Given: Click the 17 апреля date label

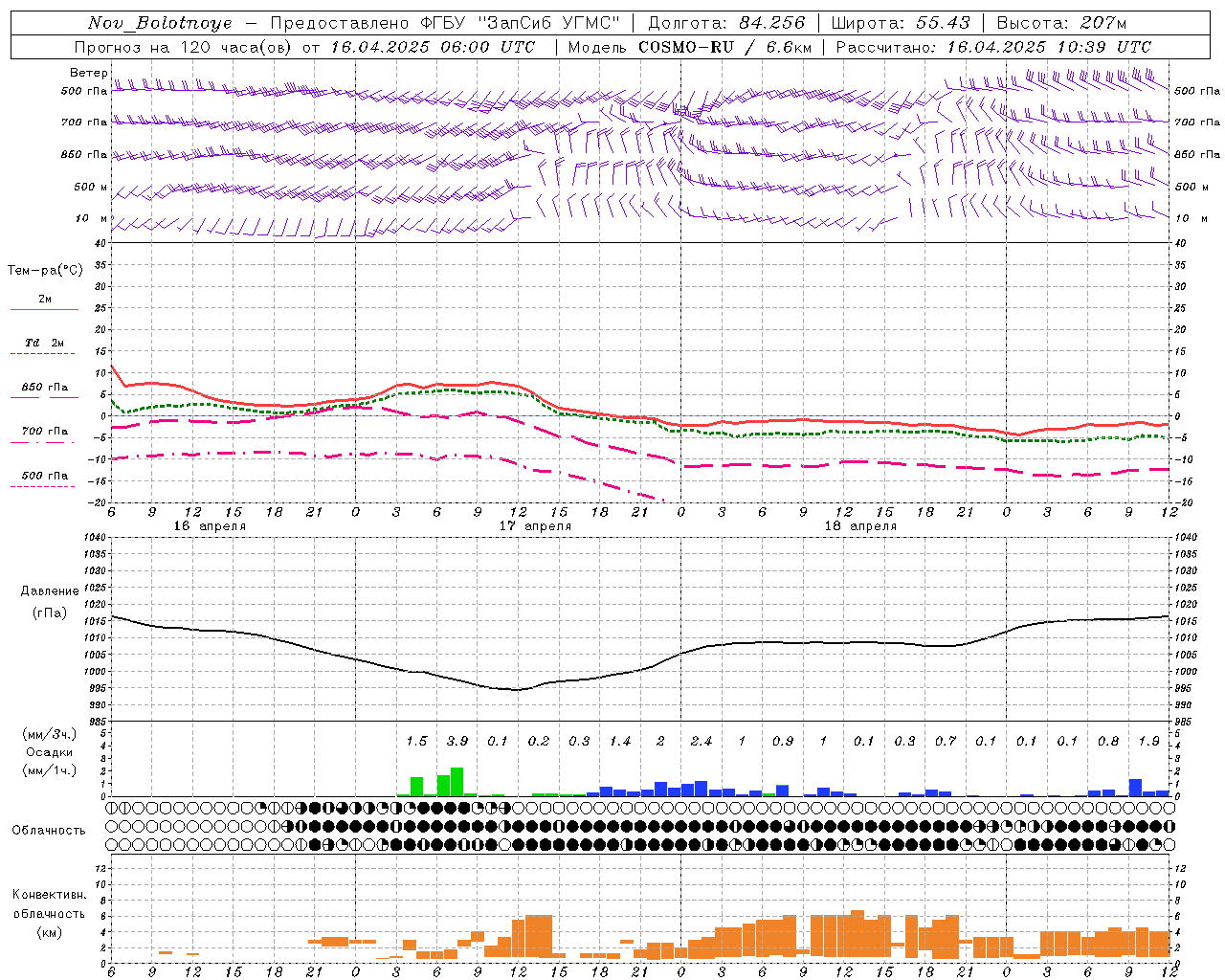Looking at the screenshot, I should click(x=535, y=526).
